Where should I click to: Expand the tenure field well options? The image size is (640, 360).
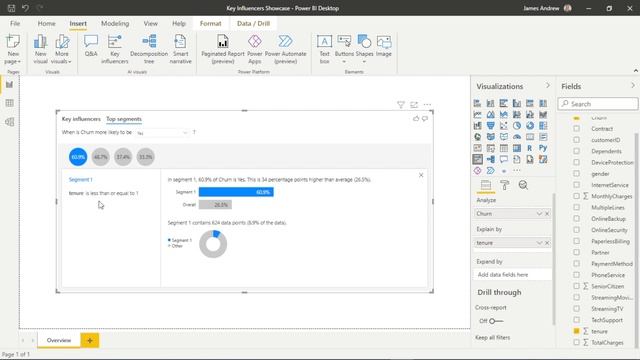point(539,243)
